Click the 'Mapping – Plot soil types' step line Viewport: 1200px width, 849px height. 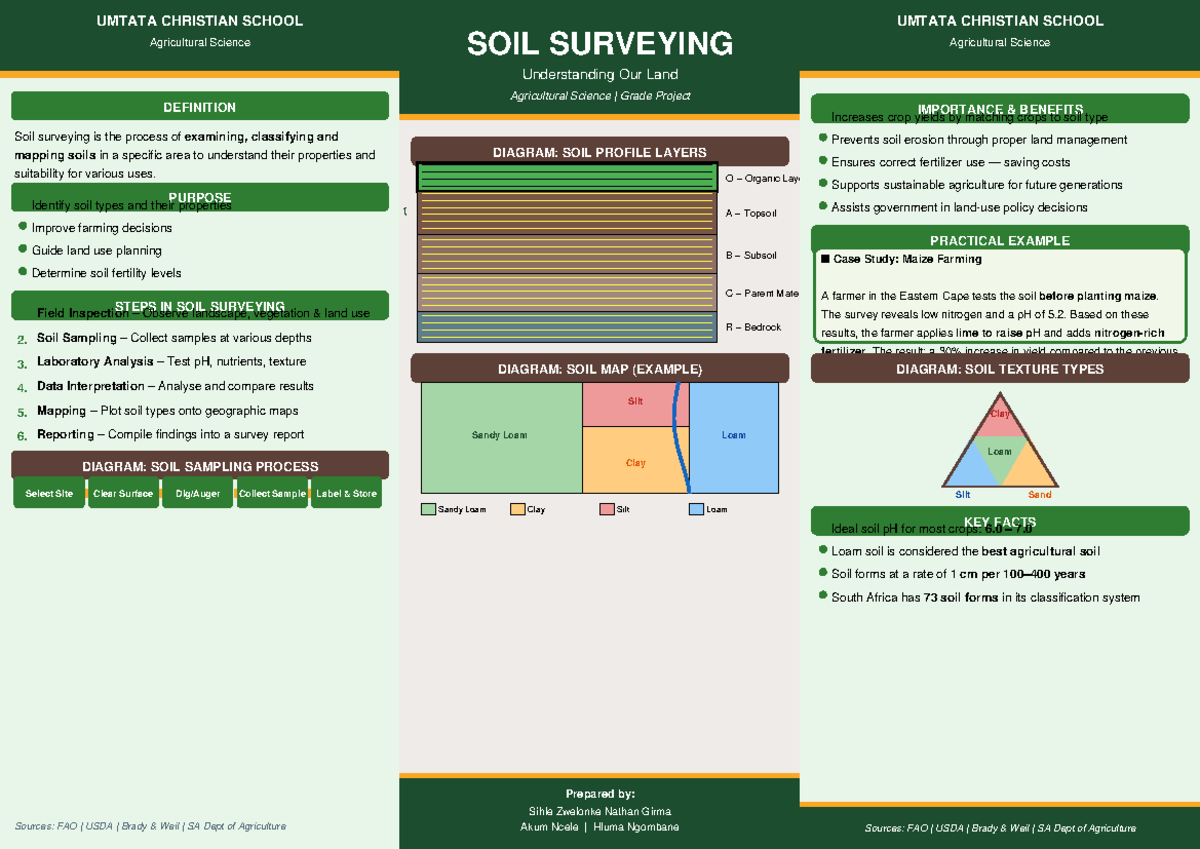tap(167, 410)
